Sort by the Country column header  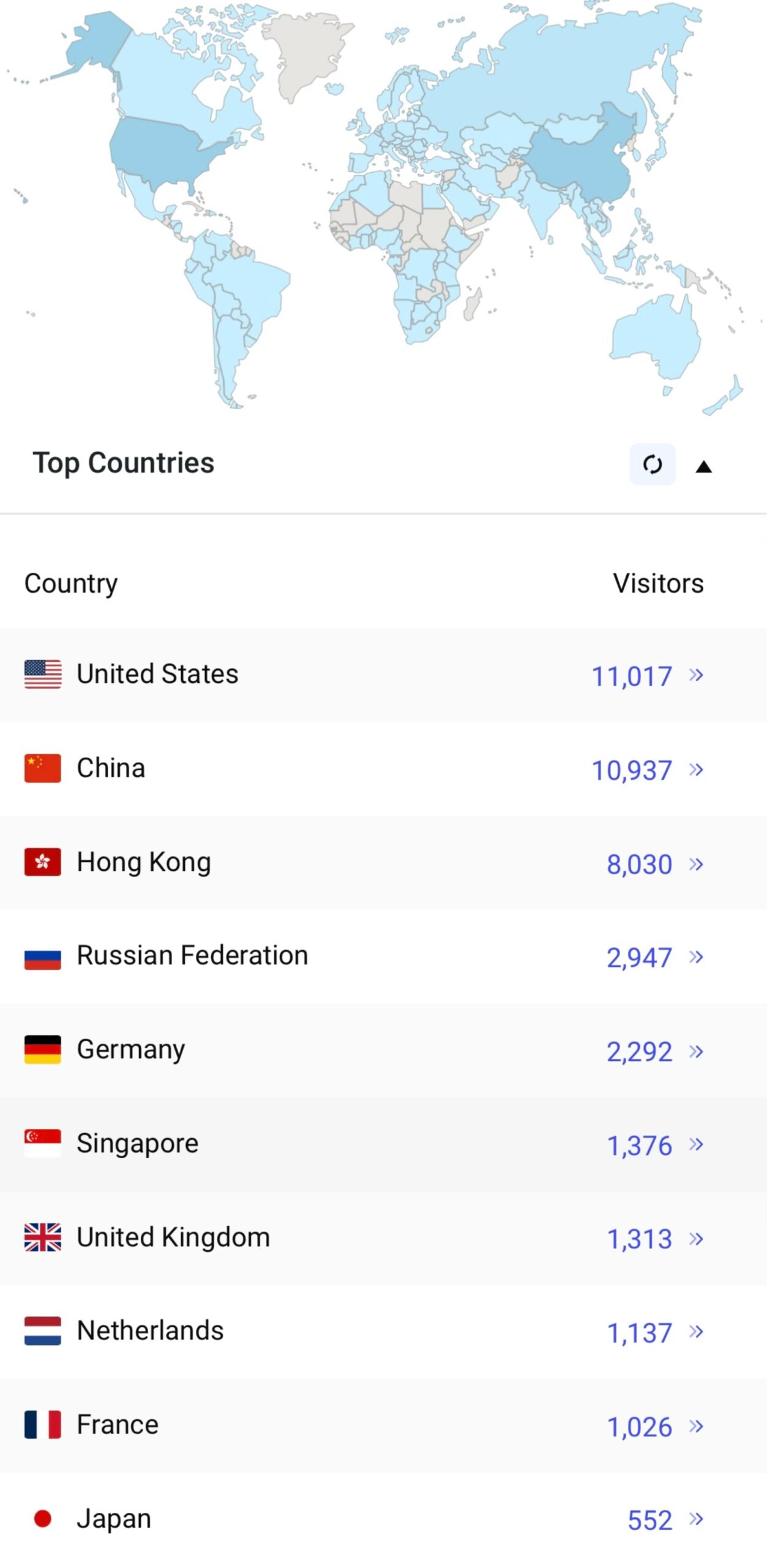(71, 583)
